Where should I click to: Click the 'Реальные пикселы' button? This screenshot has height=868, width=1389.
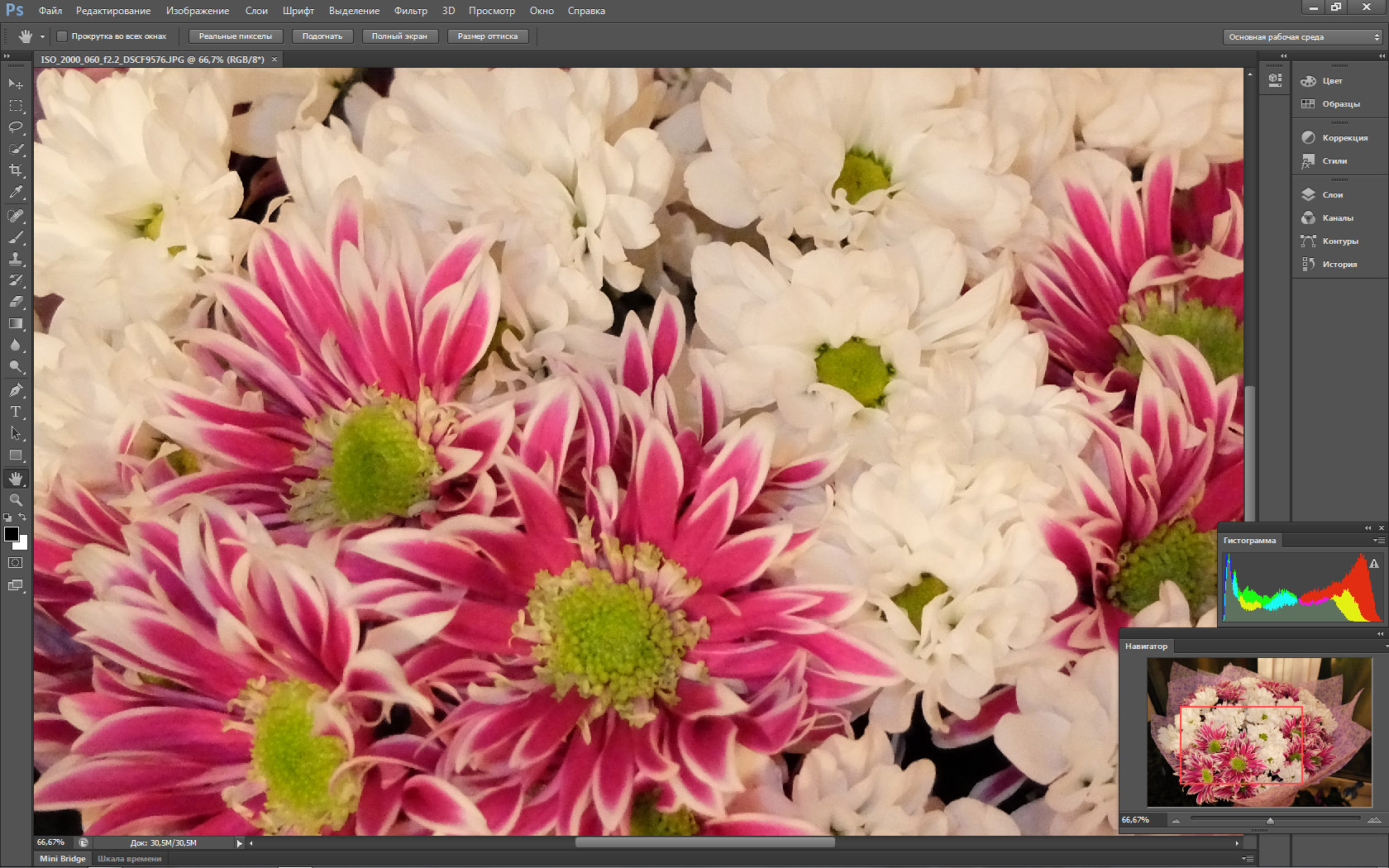235,36
